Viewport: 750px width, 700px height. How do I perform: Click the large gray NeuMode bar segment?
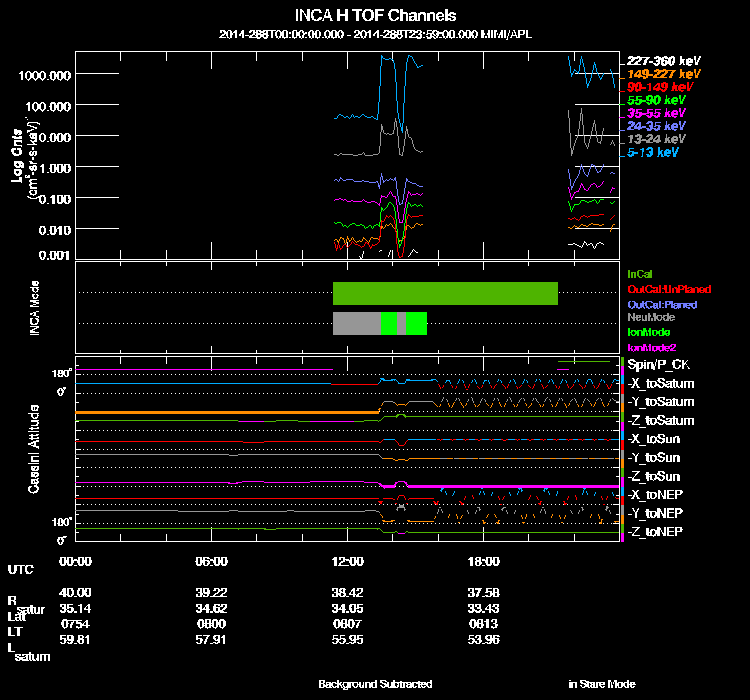pos(357,323)
